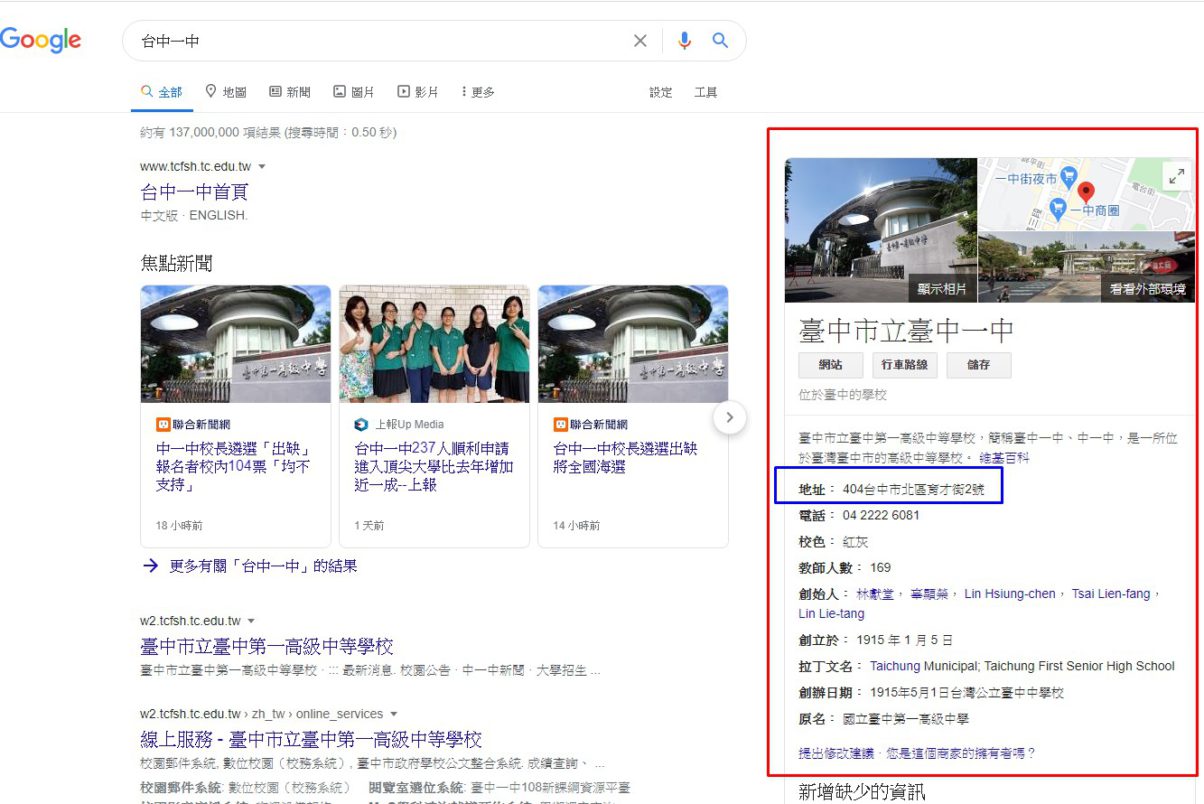Open news article 中一中校長遴選「出缺」
This screenshot has width=1204, height=804.
point(233,466)
